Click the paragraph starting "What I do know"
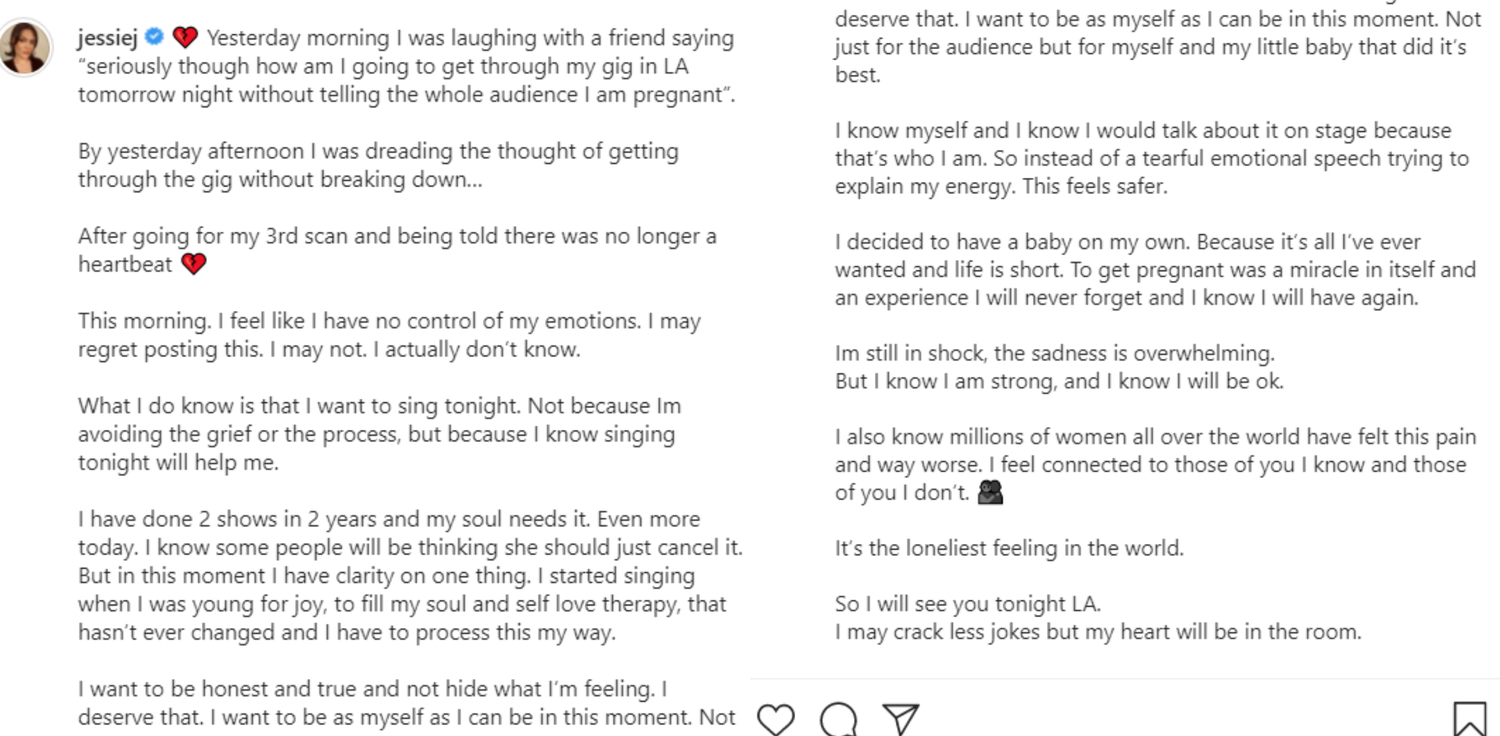1500x736 pixels. coord(379,434)
